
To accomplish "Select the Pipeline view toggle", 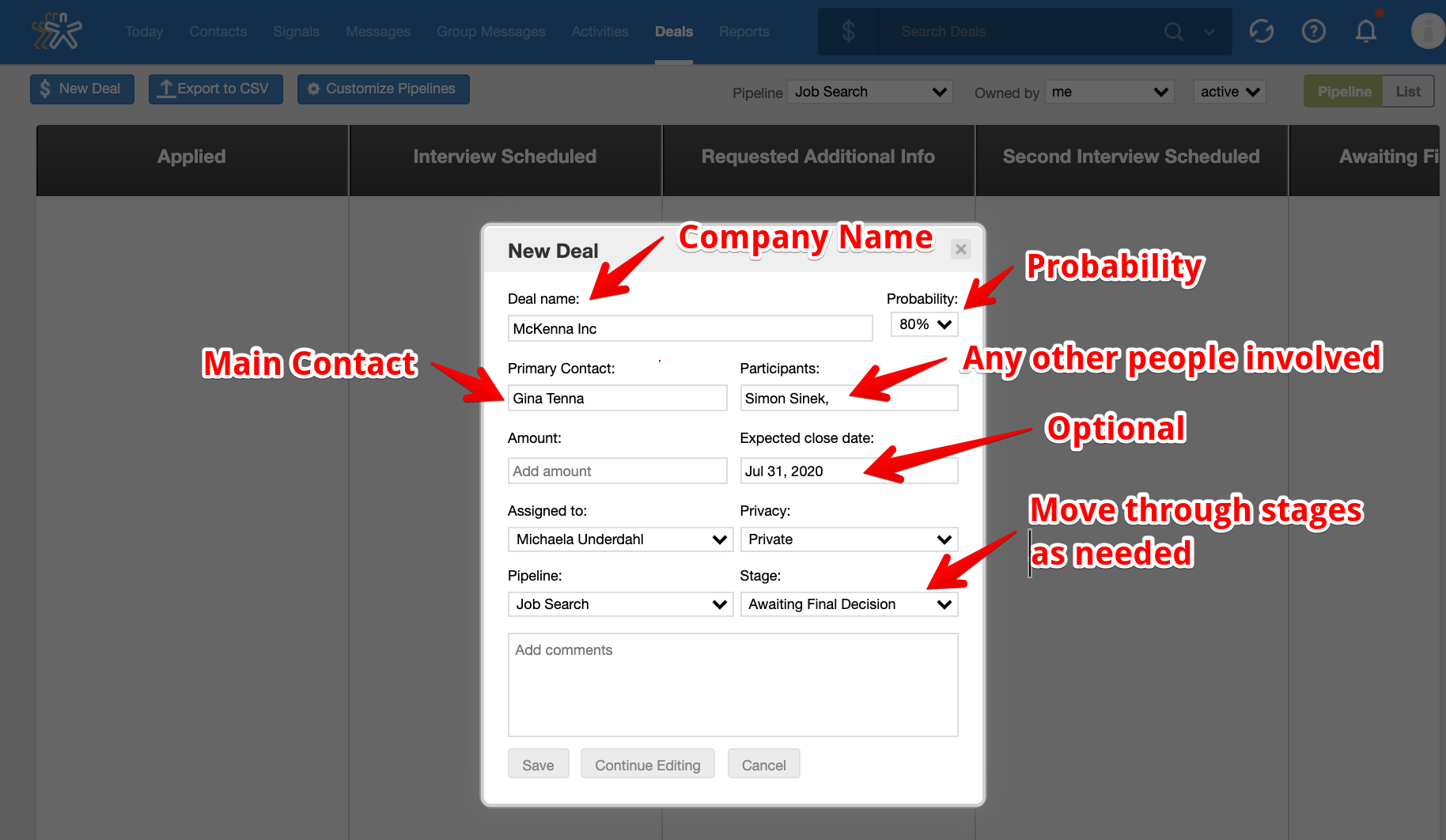I will pyautogui.click(x=1343, y=91).
